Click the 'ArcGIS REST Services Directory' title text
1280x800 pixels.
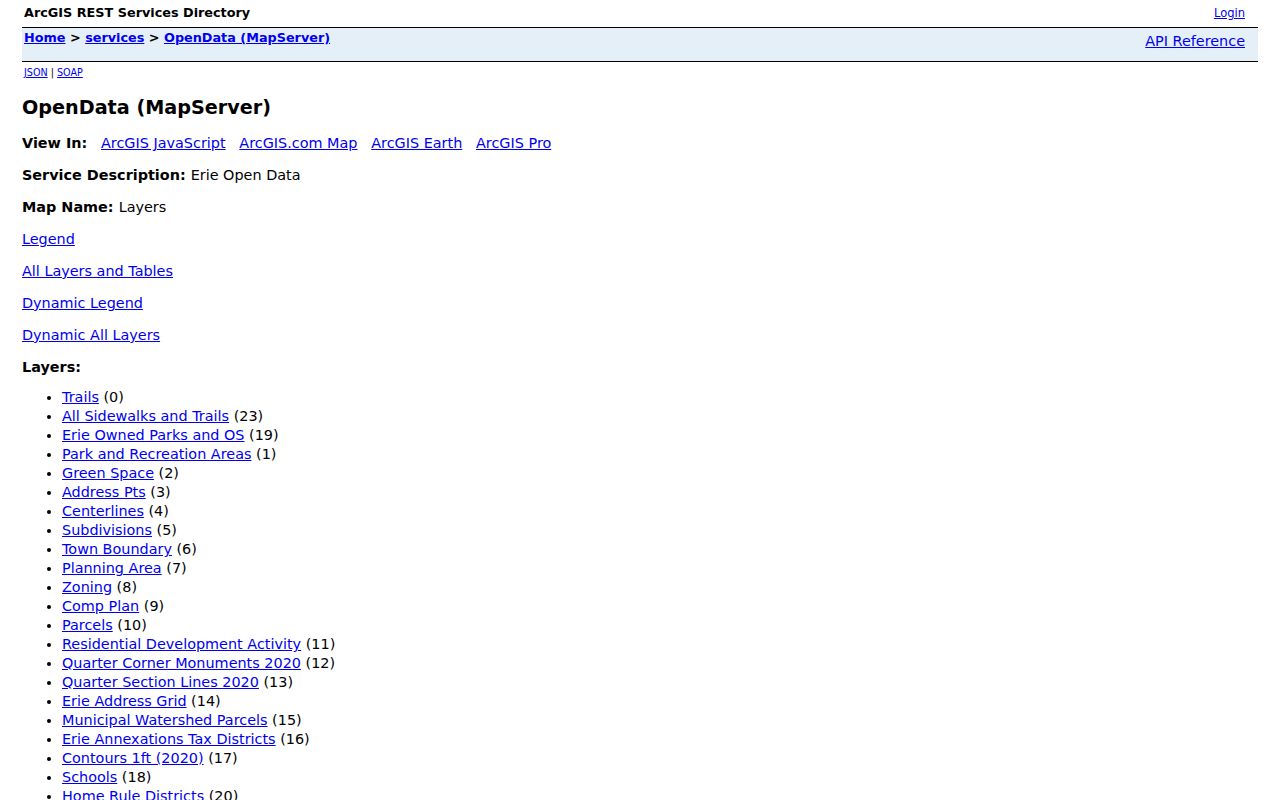[137, 13]
